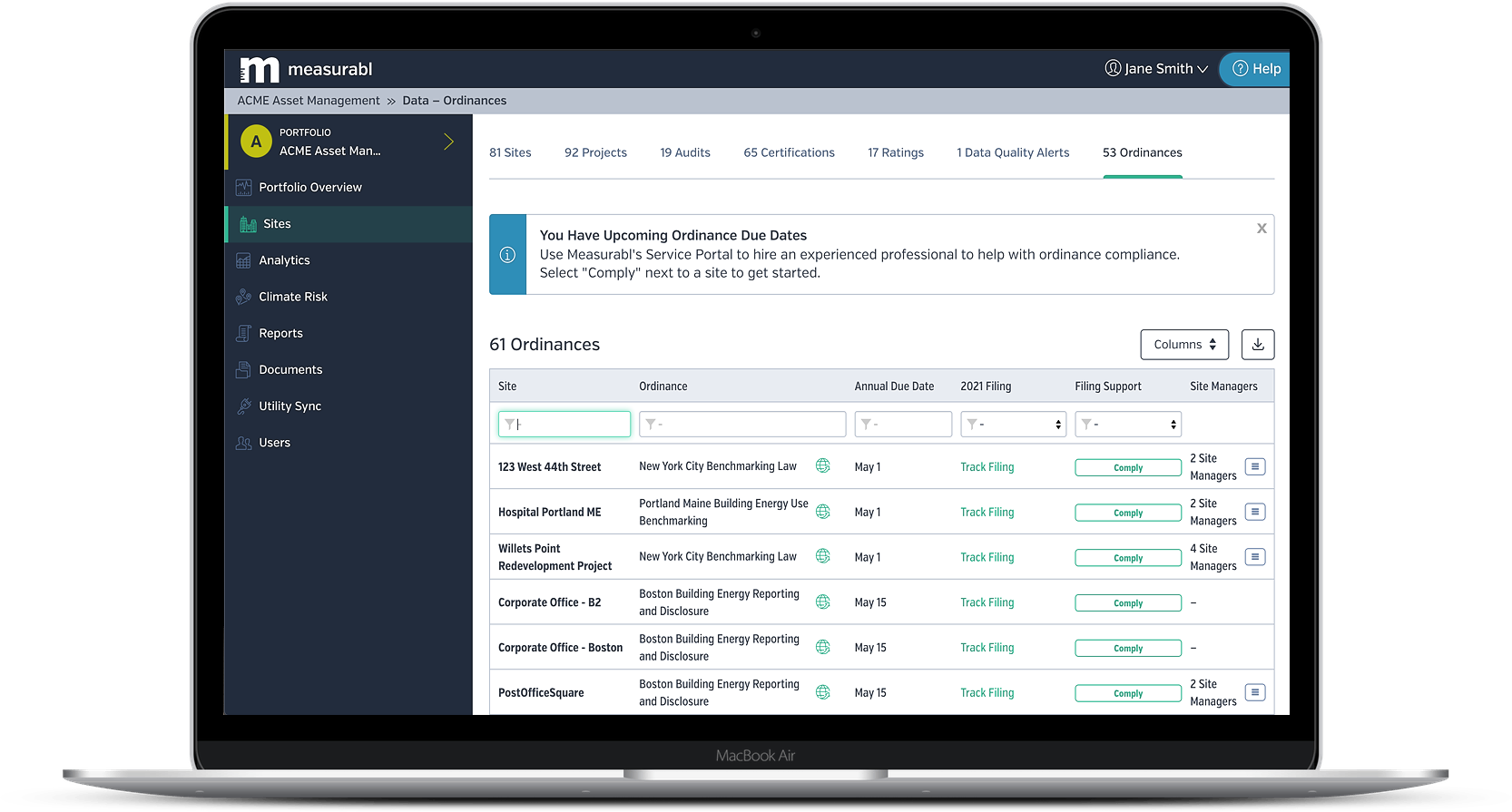The height and width of the screenshot is (812, 1512).
Task: Click Track Filing for Hospital Portland ME
Action: click(987, 513)
